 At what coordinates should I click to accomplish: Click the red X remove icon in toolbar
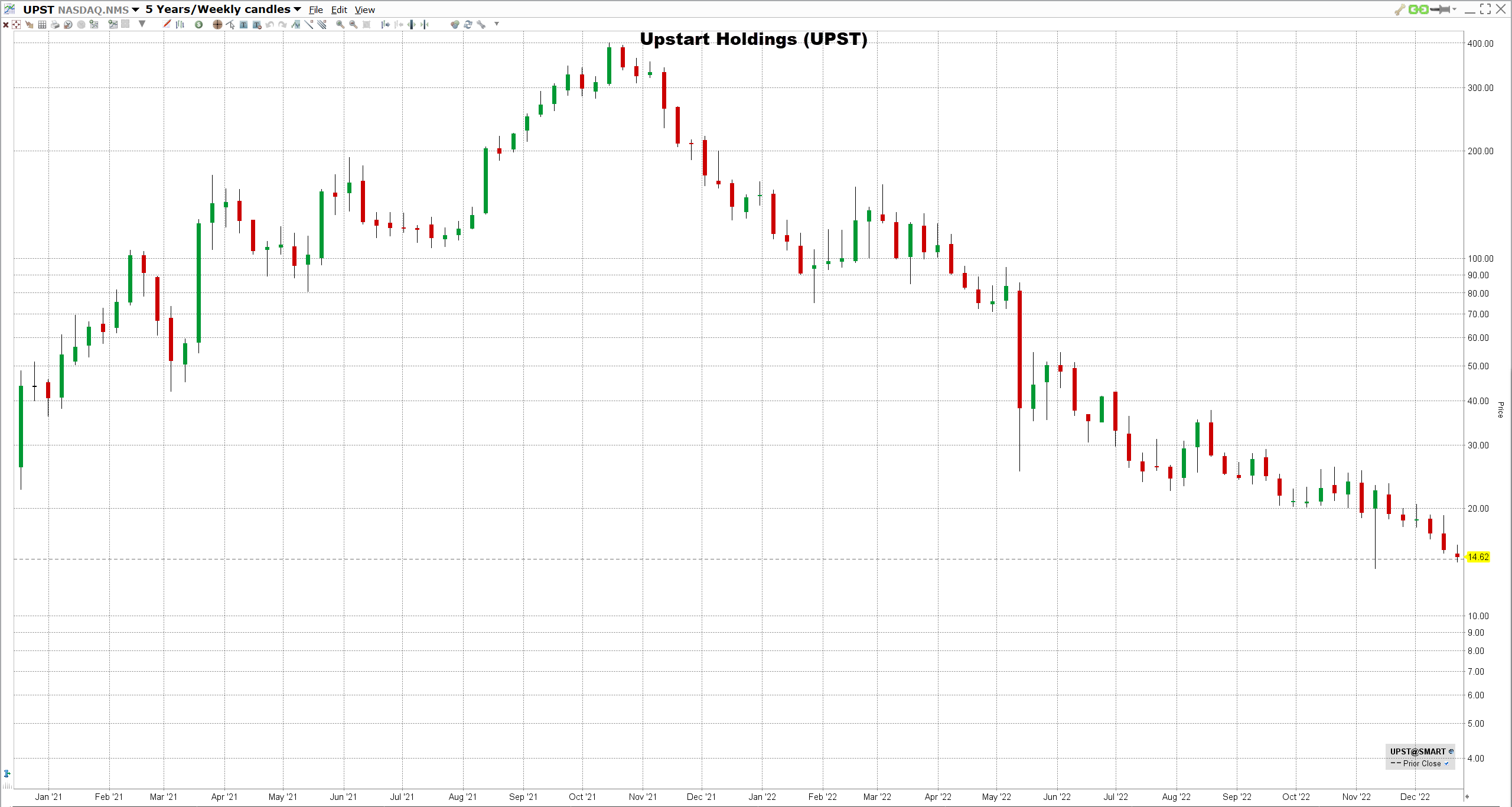pyautogui.click(x=6, y=25)
